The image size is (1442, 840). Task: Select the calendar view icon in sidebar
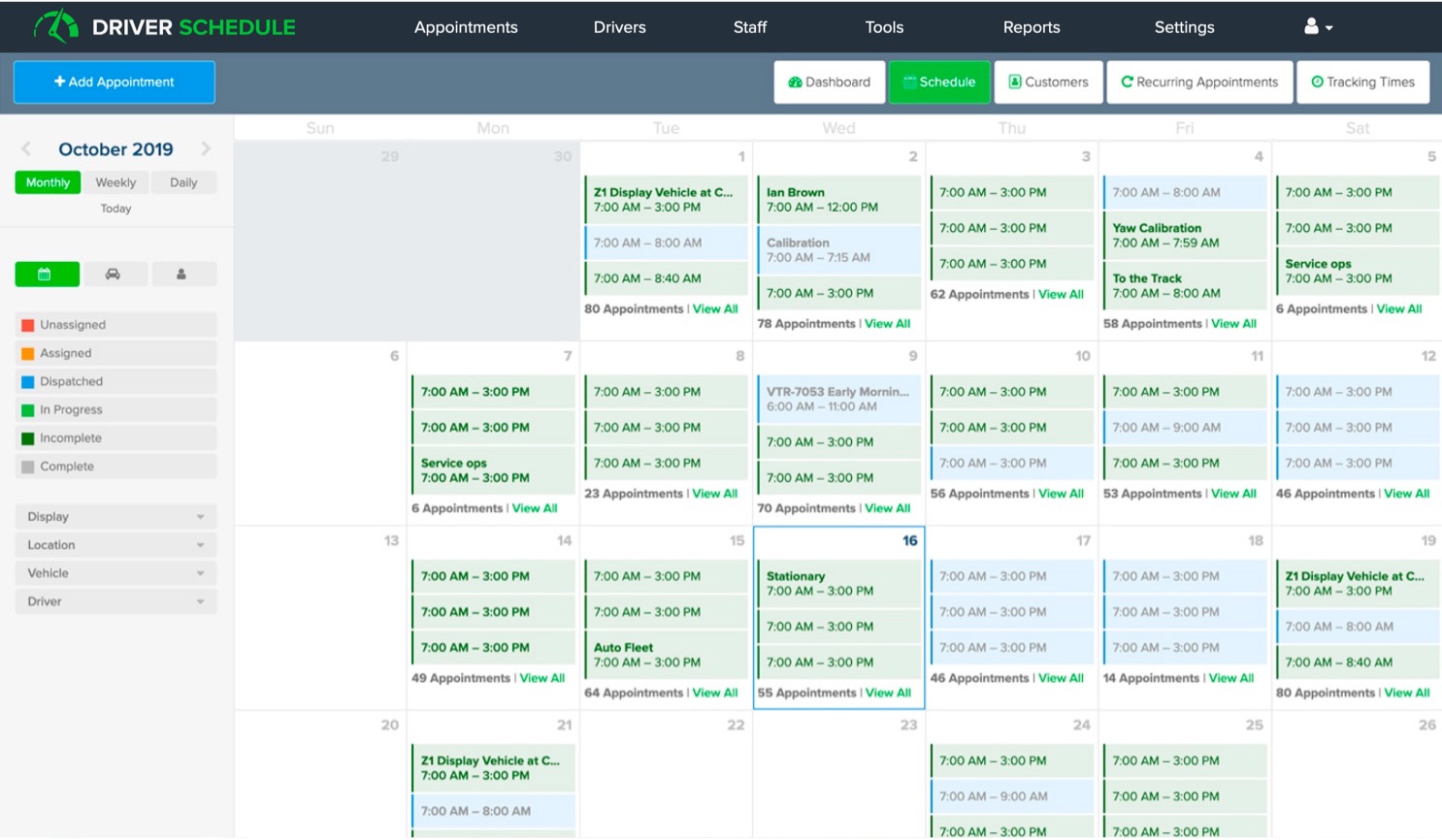(47, 275)
